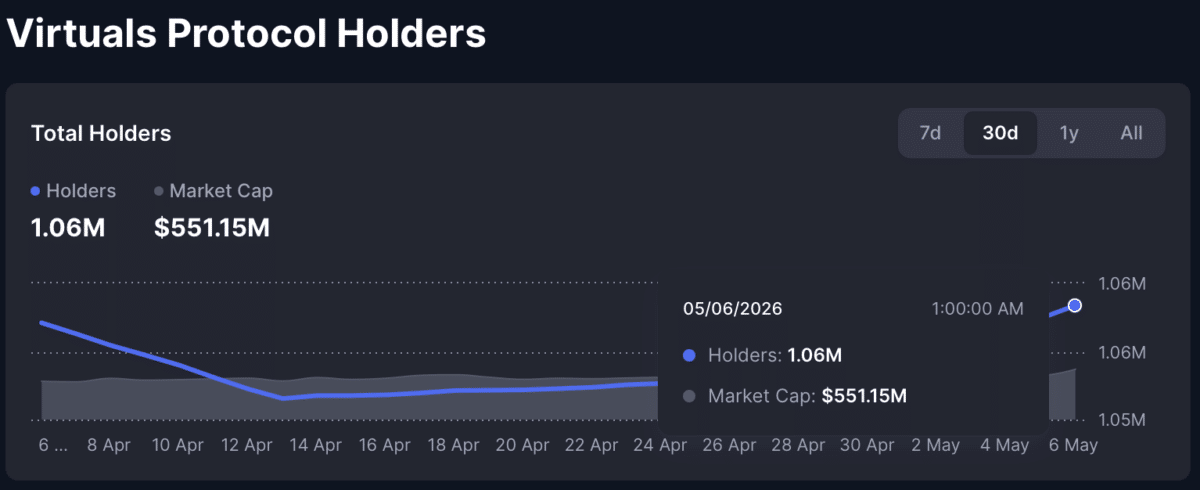Screen dimensions: 1200x490
Task: Select the 30d time range tab
Action: pos(1000,133)
